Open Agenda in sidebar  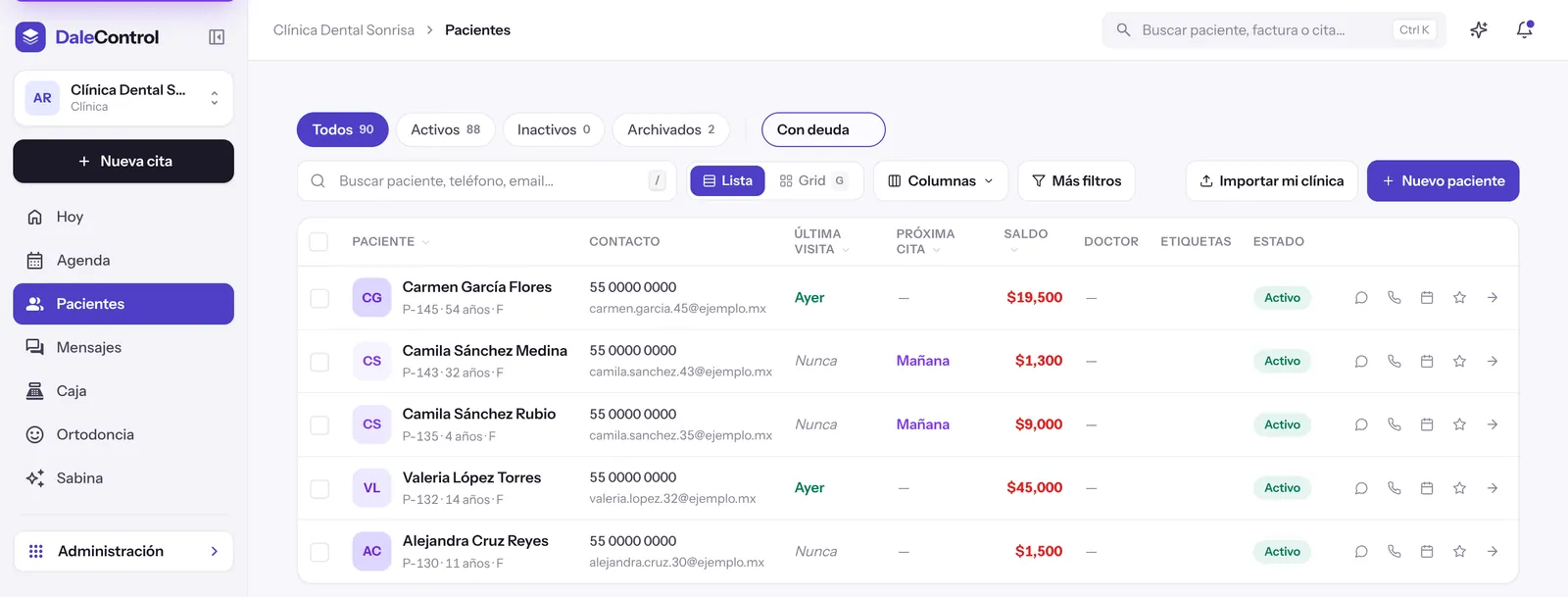(123, 260)
